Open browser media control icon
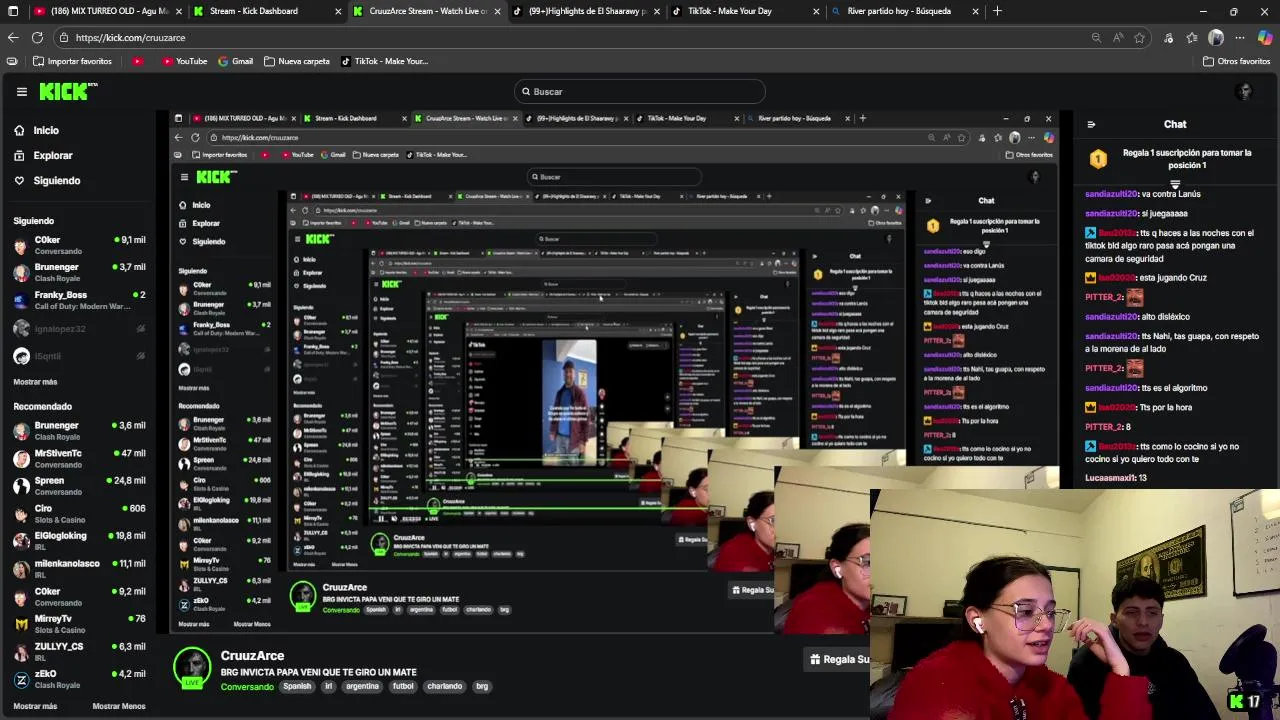This screenshot has width=1280, height=720. tap(1168, 38)
